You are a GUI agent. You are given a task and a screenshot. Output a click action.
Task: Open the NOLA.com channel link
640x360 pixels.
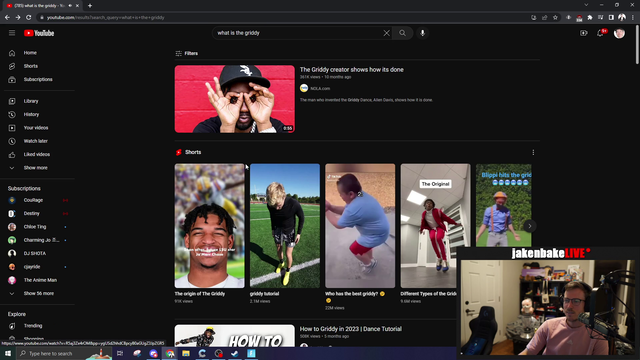pyautogui.click(x=320, y=88)
